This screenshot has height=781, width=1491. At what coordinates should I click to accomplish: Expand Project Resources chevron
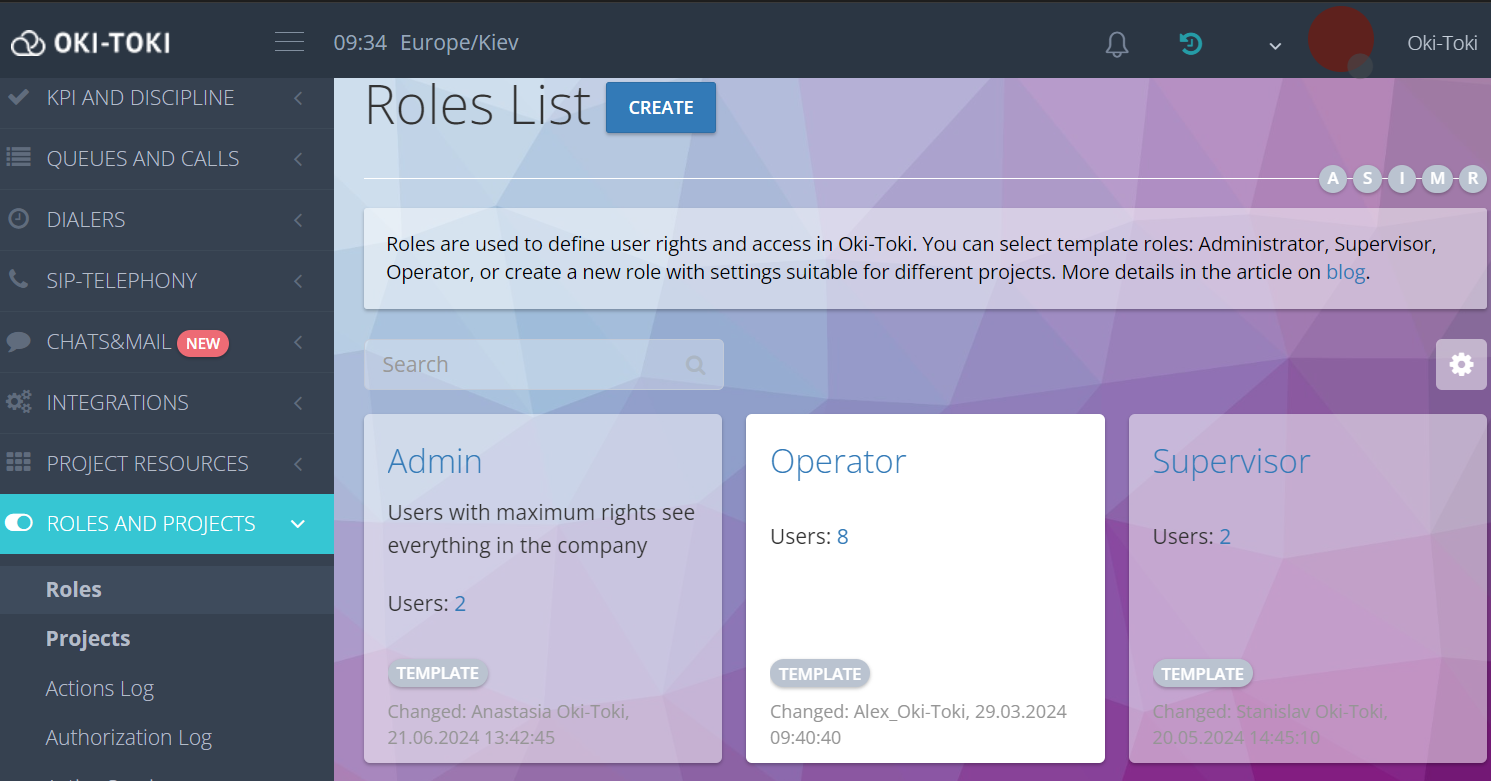point(298,464)
